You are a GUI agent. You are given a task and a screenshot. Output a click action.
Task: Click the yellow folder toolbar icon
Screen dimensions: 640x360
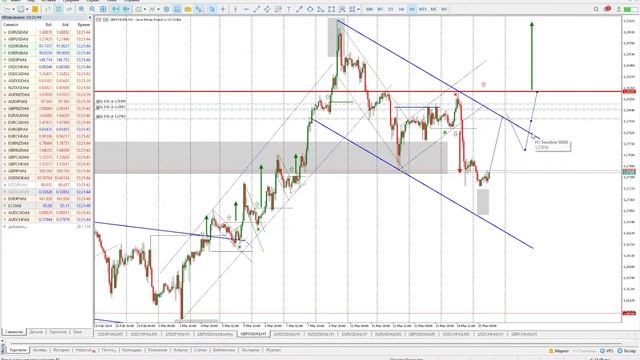(188, 9)
